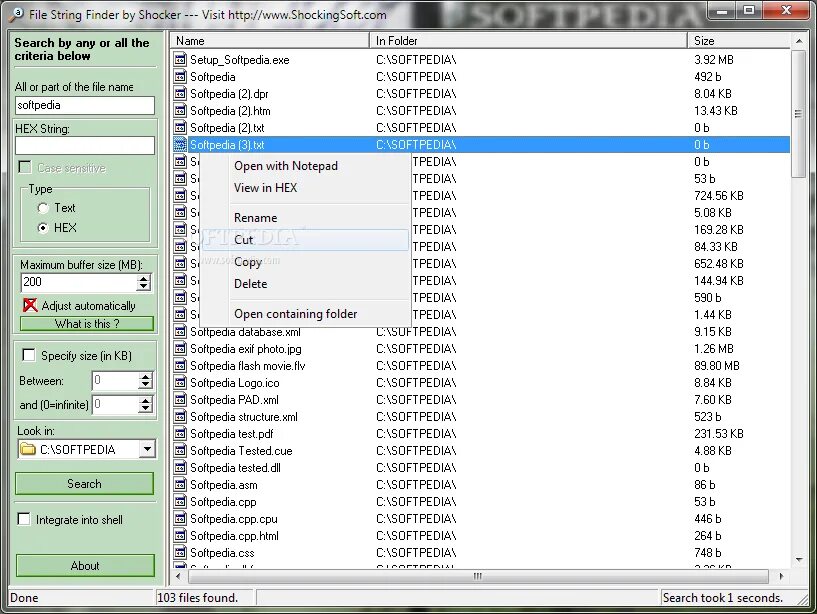Click file icon beside Softpedia (2).txt

180,128
